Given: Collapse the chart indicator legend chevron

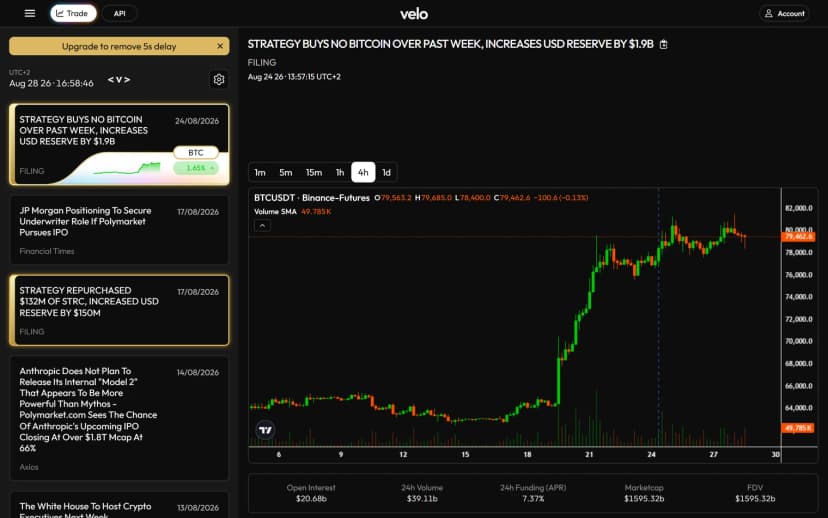Looking at the screenshot, I should coord(262,225).
